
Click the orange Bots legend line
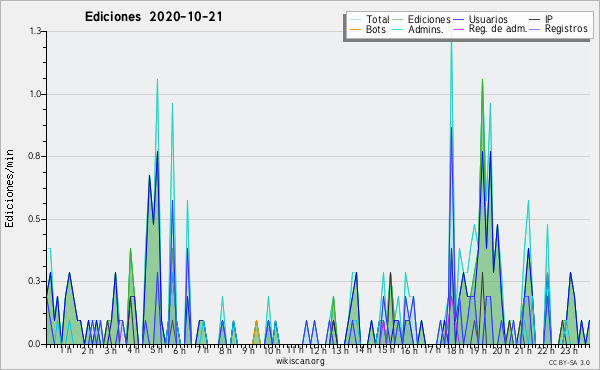coord(355,29)
